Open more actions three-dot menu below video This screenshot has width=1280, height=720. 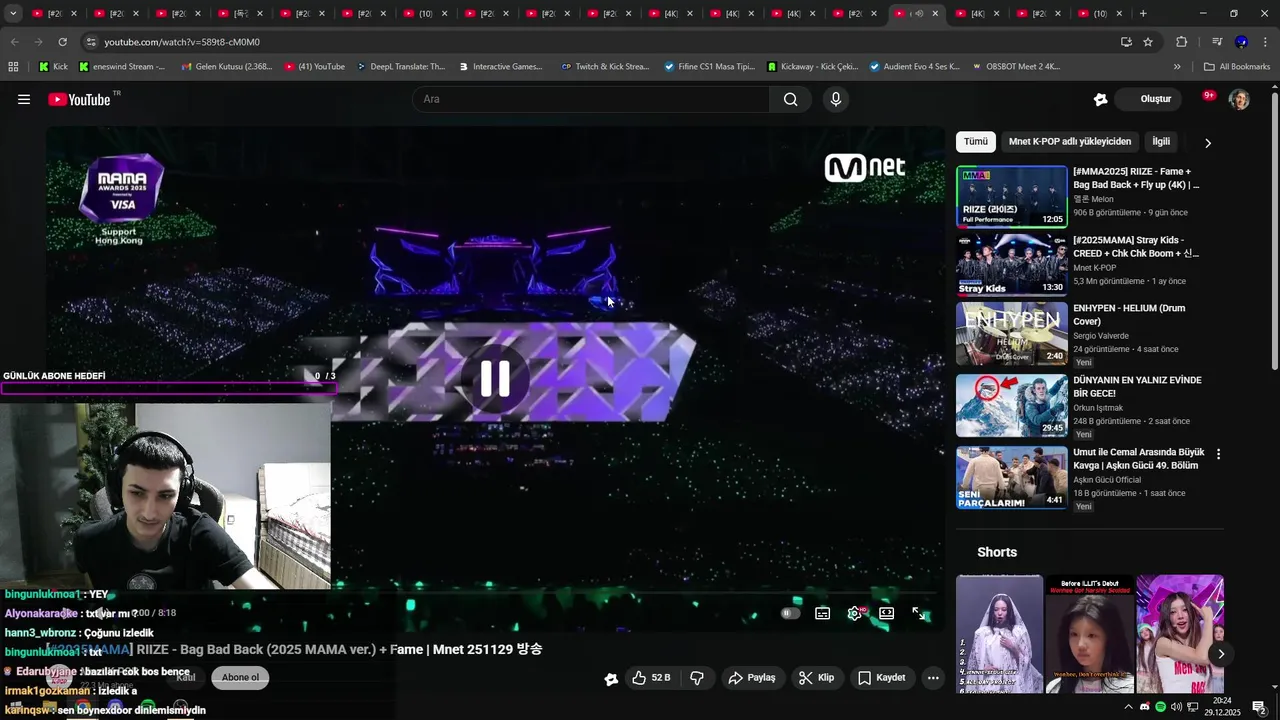point(933,678)
